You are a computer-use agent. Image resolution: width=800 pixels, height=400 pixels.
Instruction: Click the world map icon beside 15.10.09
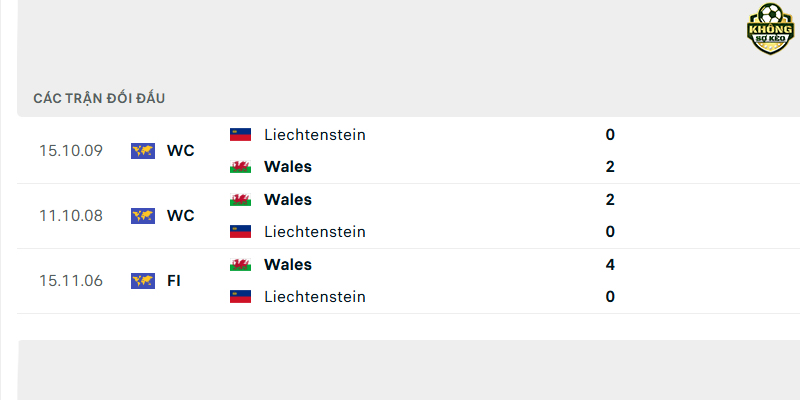143,151
